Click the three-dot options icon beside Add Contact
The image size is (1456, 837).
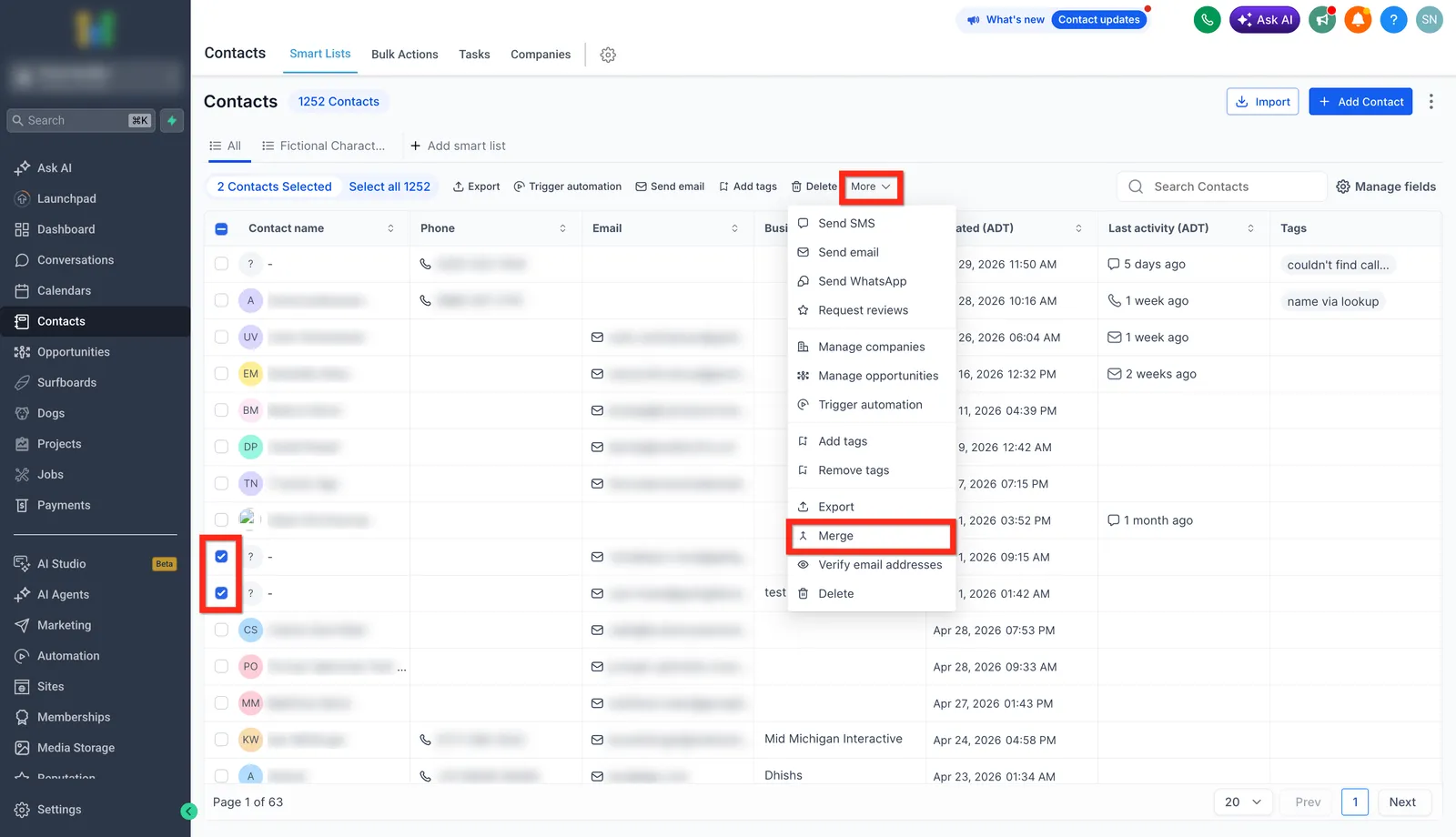(x=1431, y=102)
